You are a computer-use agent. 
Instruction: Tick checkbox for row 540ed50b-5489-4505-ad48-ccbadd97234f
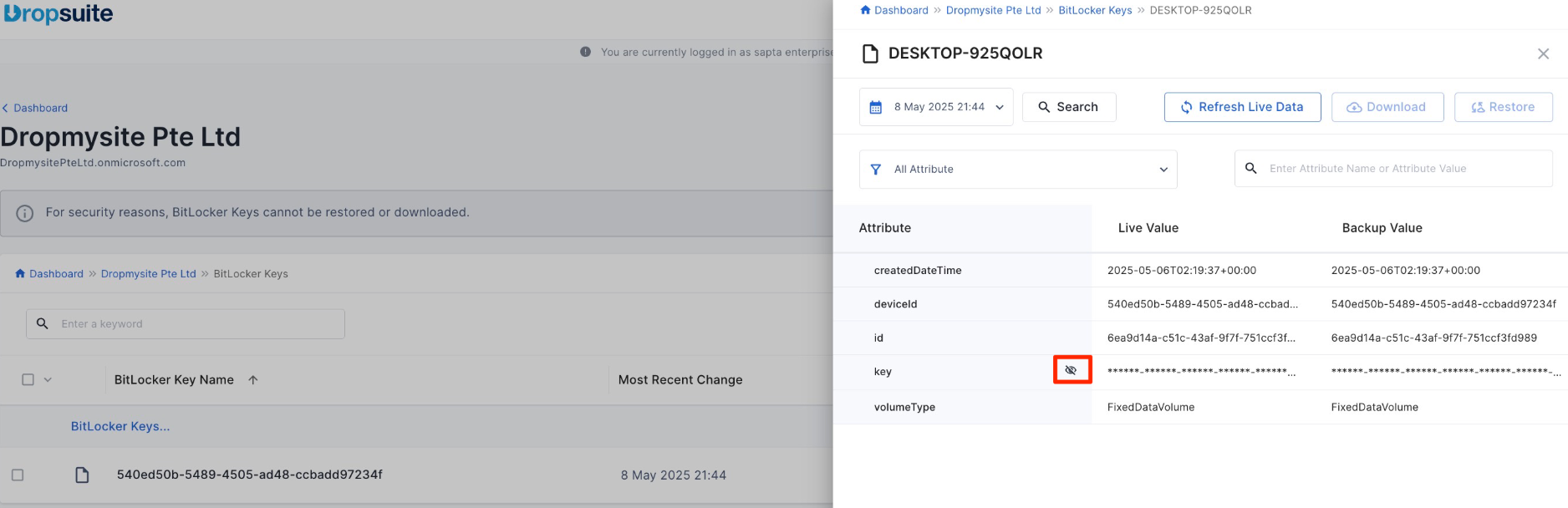[18, 475]
